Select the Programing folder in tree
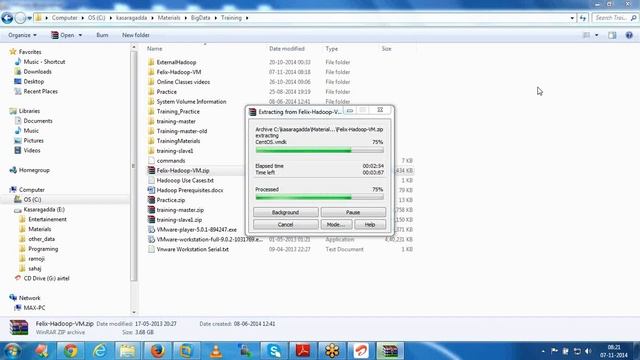 pyautogui.click(x=43, y=249)
